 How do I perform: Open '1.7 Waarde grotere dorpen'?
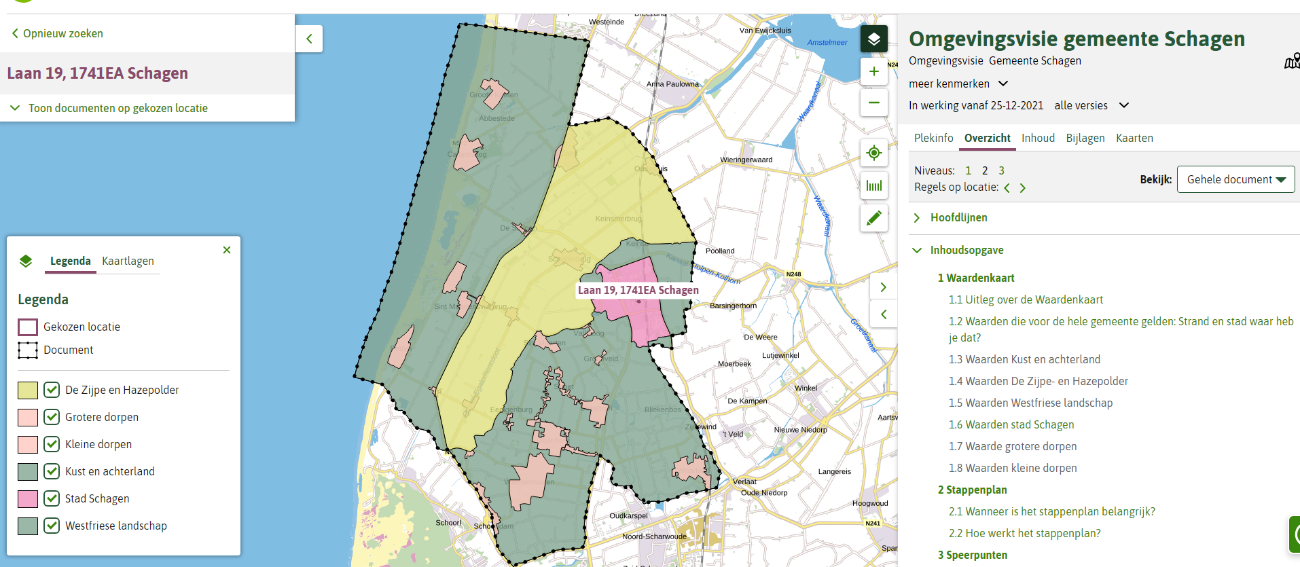tap(1013, 446)
